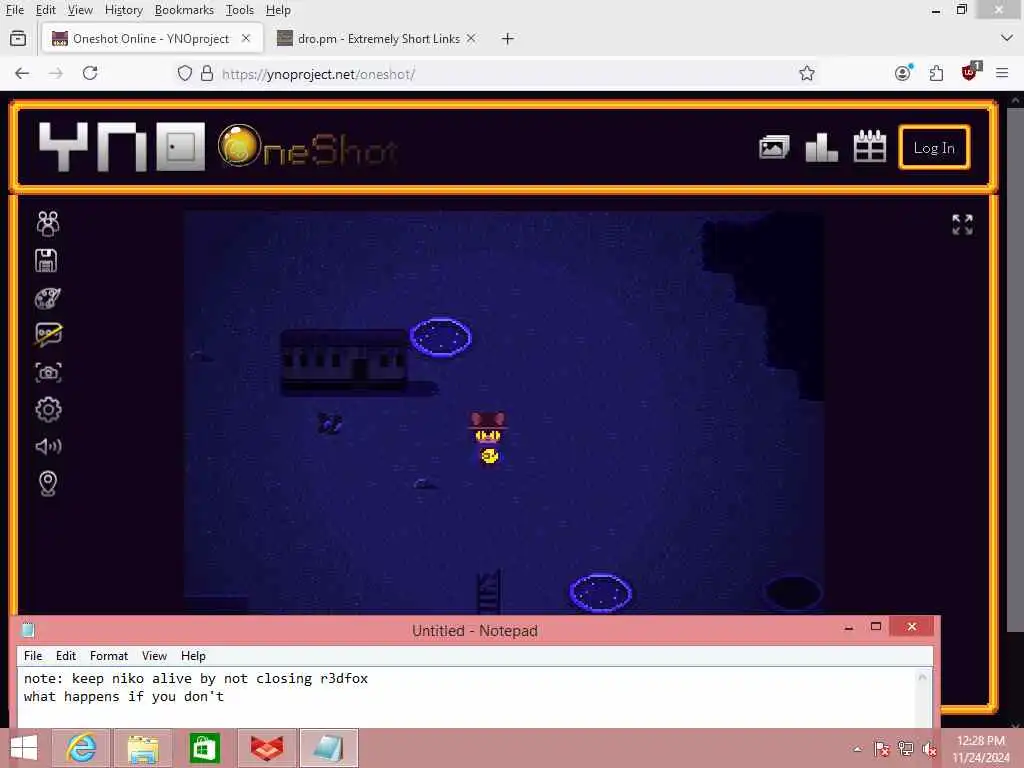The width and height of the screenshot is (1024, 768).
Task: Open Notepad View menu
Action: point(154,656)
